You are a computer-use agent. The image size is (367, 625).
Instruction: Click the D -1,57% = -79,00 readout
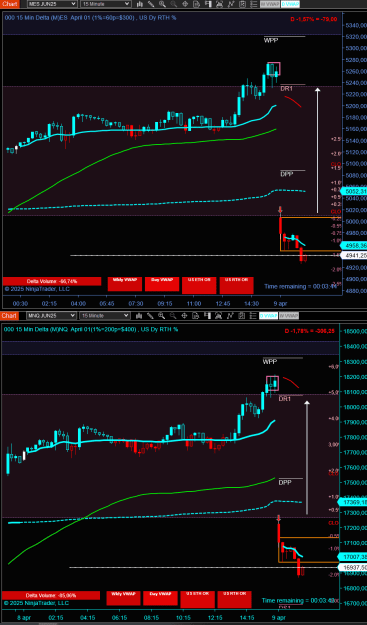(x=314, y=19)
